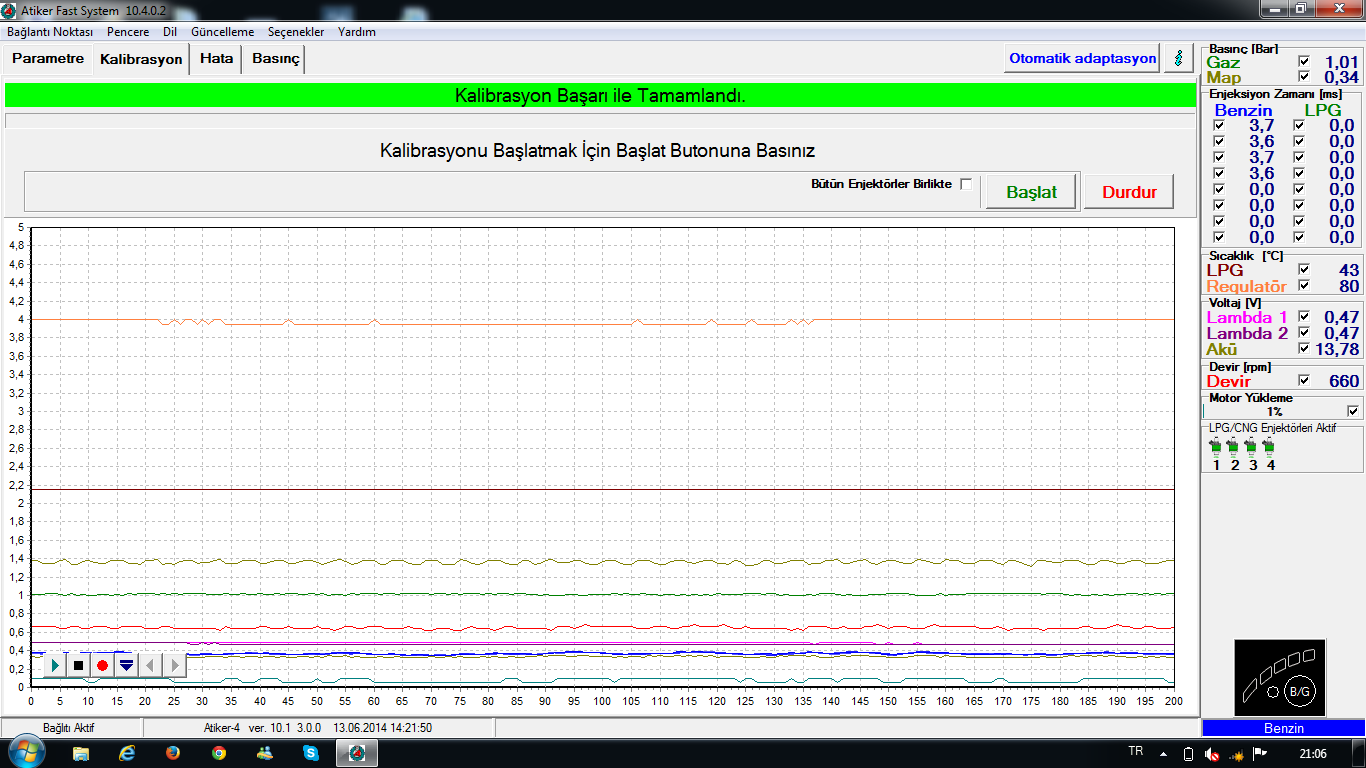Open the Seçenekler menu

pos(296,32)
